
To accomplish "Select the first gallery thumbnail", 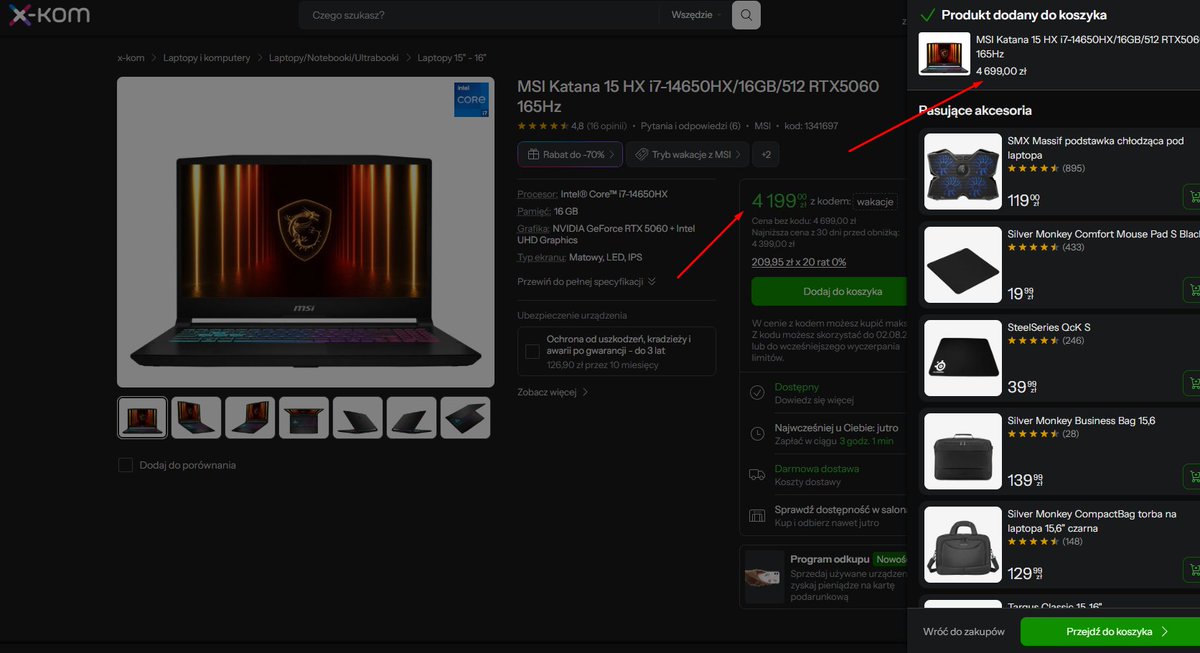I will 142,417.
